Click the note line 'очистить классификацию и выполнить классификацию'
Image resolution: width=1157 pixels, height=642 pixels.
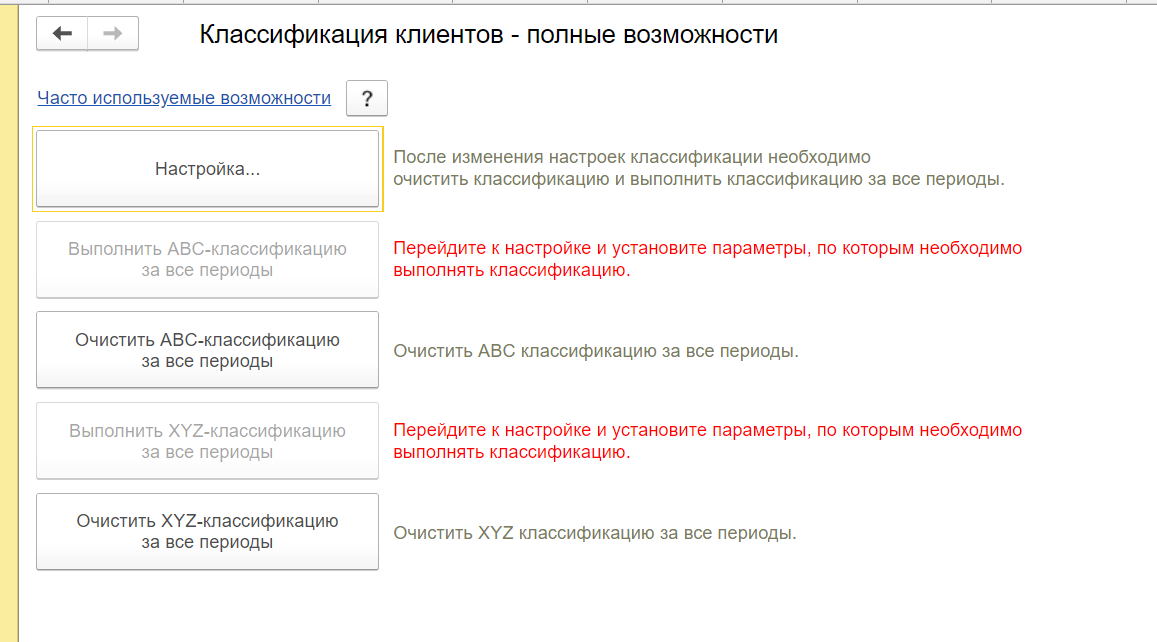[x=698, y=180]
